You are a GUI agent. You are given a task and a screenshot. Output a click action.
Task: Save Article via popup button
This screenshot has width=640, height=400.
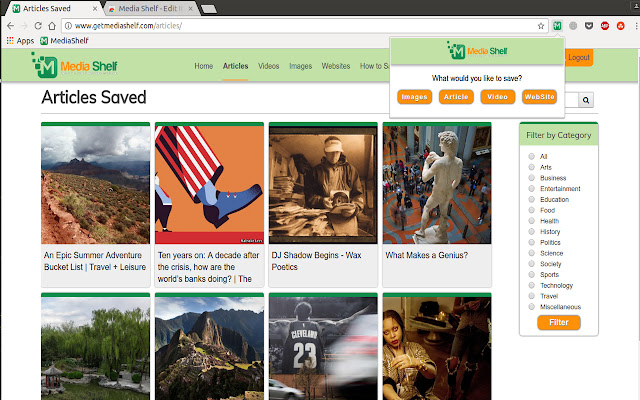[x=456, y=97]
